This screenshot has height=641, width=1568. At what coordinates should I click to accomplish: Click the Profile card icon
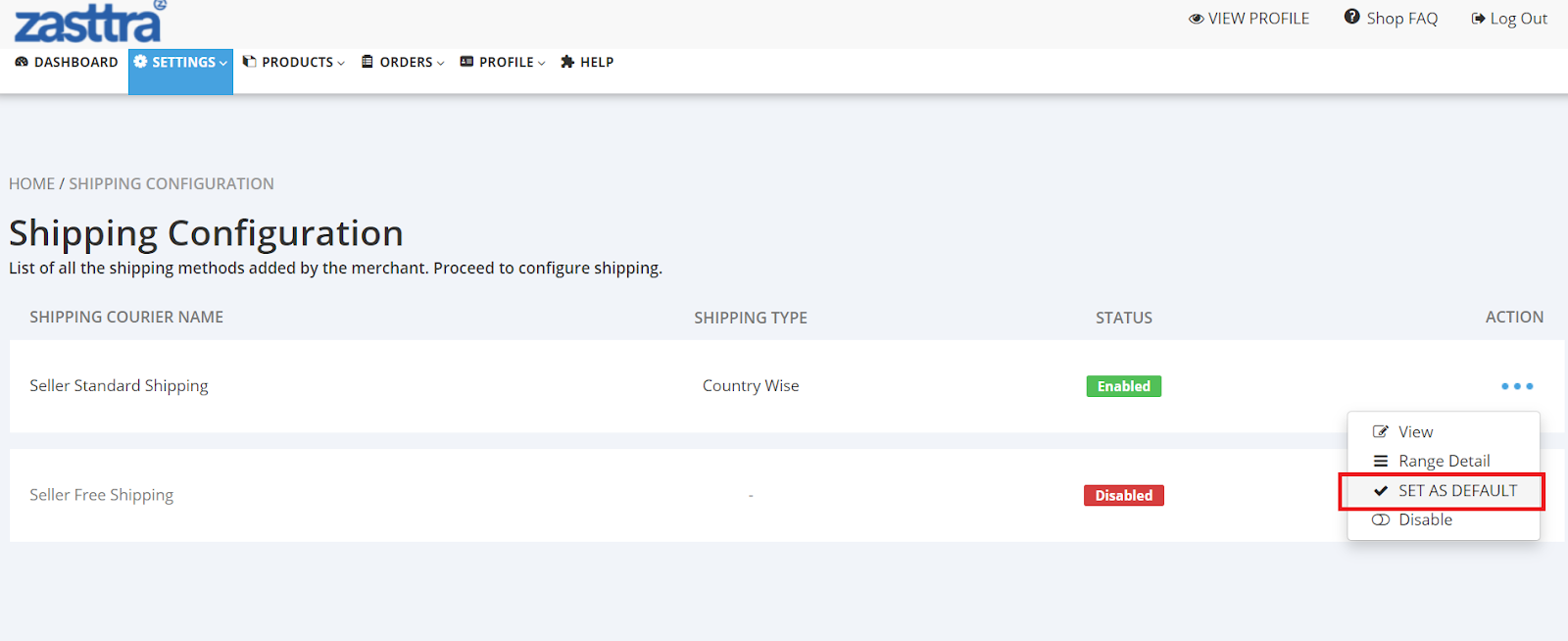pyautogui.click(x=467, y=62)
